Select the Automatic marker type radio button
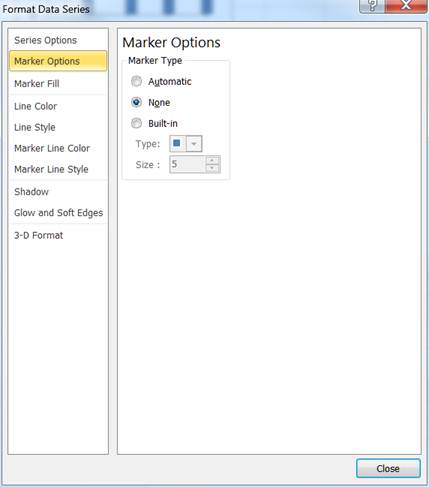Screen dimensions: 429x487 pyautogui.click(x=136, y=81)
